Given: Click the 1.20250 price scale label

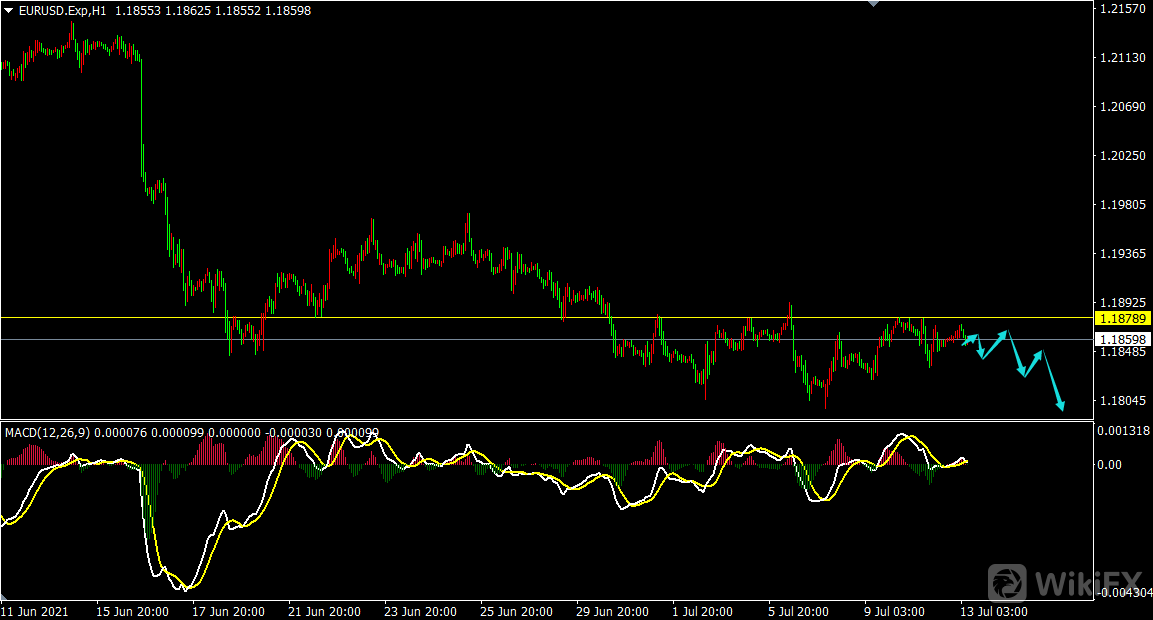Looking at the screenshot, I should [1122, 156].
